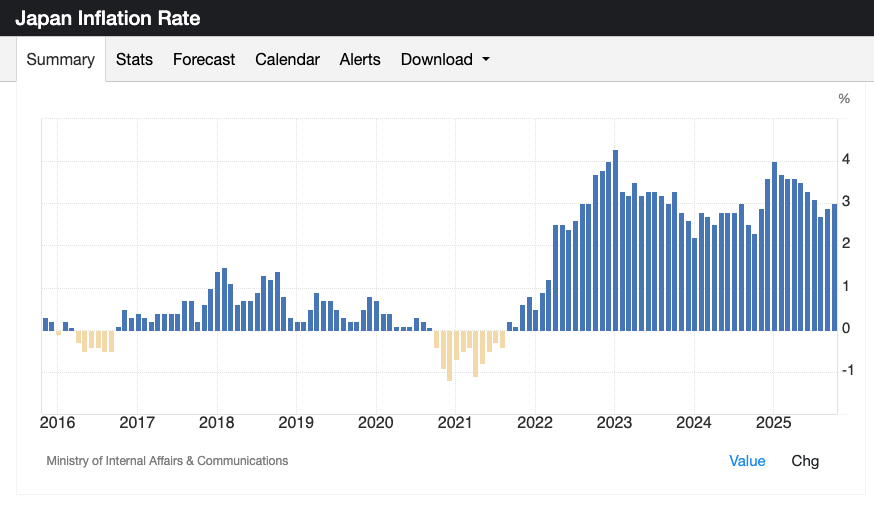Switch to the Stats tab
874x506 pixels.
pos(134,59)
